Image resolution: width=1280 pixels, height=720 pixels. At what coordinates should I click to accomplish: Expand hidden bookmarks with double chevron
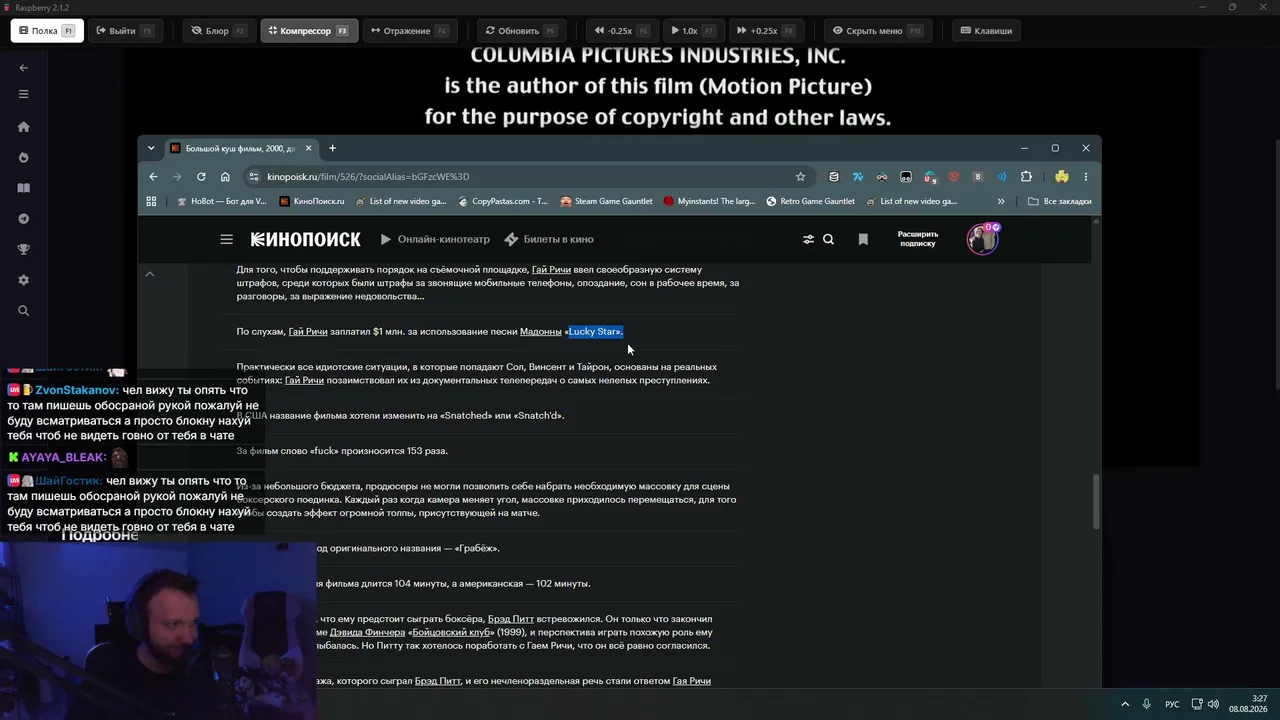click(x=1001, y=201)
